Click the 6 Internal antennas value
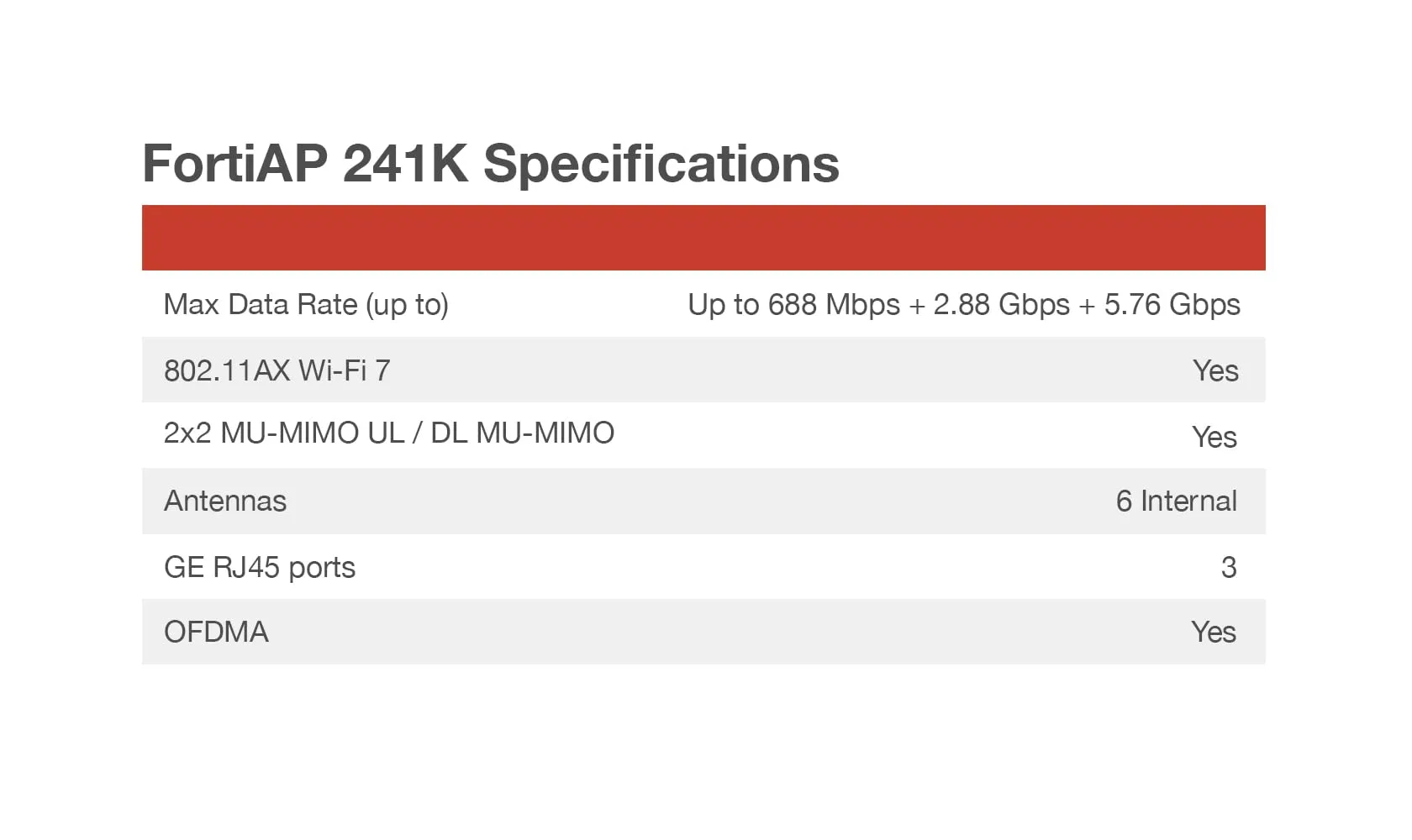Viewport: 1412px width, 840px height. pyautogui.click(x=1176, y=501)
